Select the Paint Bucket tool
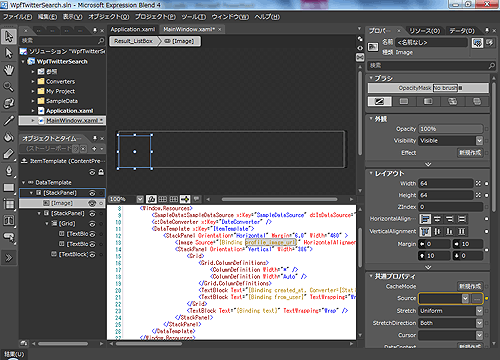This screenshot has width=500, height=360. pos(9,137)
